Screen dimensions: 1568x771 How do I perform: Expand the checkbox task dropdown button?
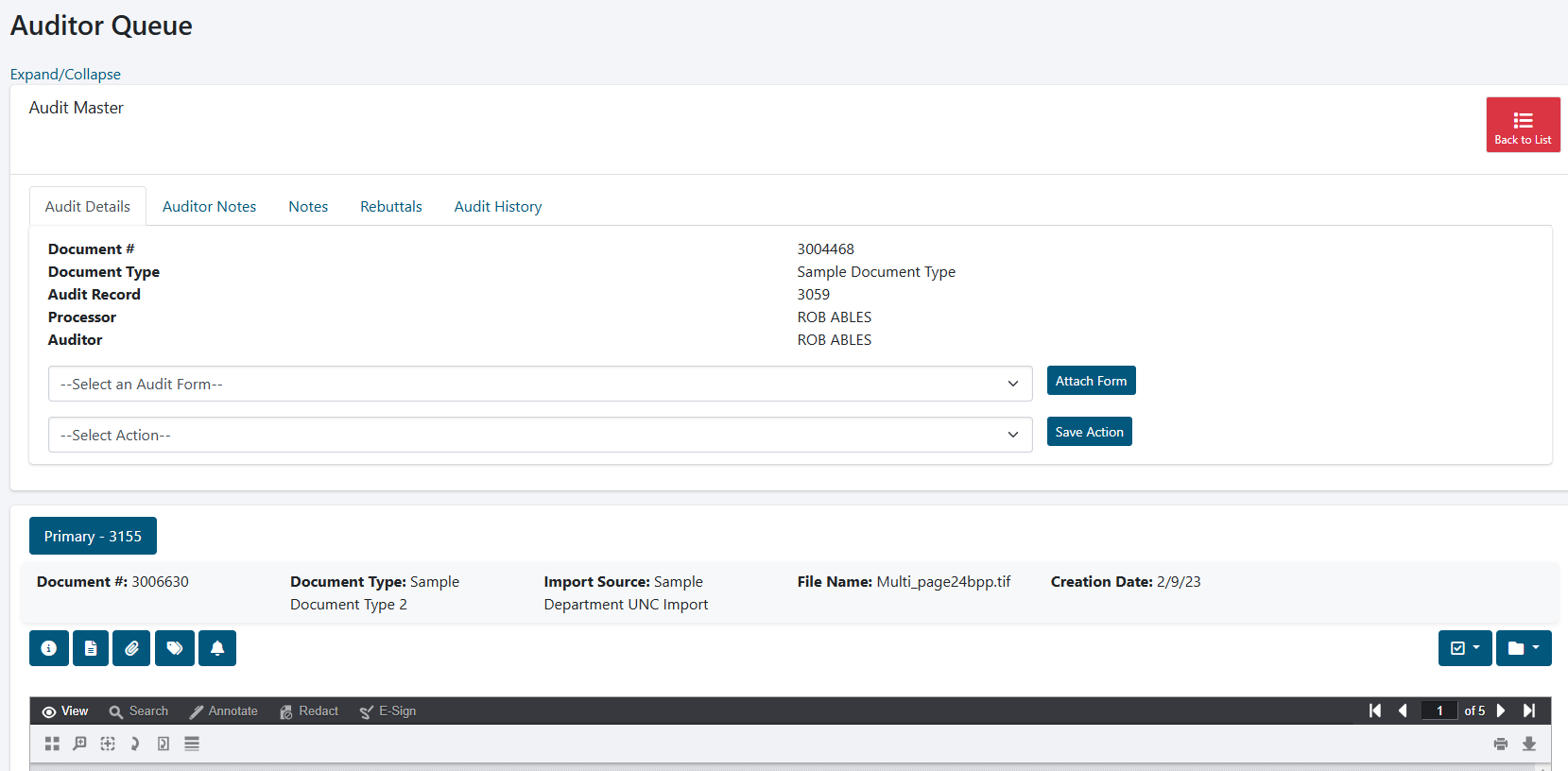(x=1465, y=648)
